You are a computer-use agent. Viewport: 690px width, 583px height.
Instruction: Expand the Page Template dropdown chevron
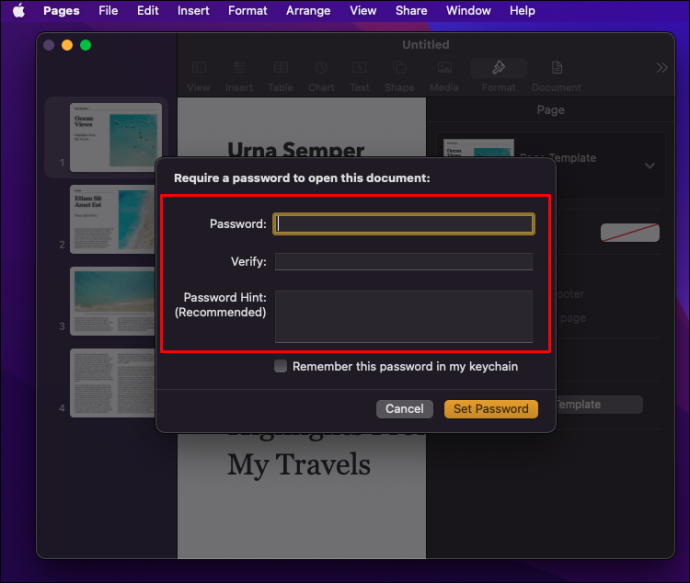point(650,165)
